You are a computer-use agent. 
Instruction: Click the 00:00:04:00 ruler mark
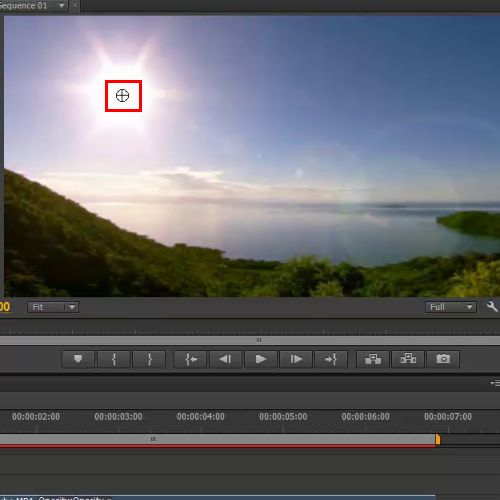pyautogui.click(x=201, y=417)
